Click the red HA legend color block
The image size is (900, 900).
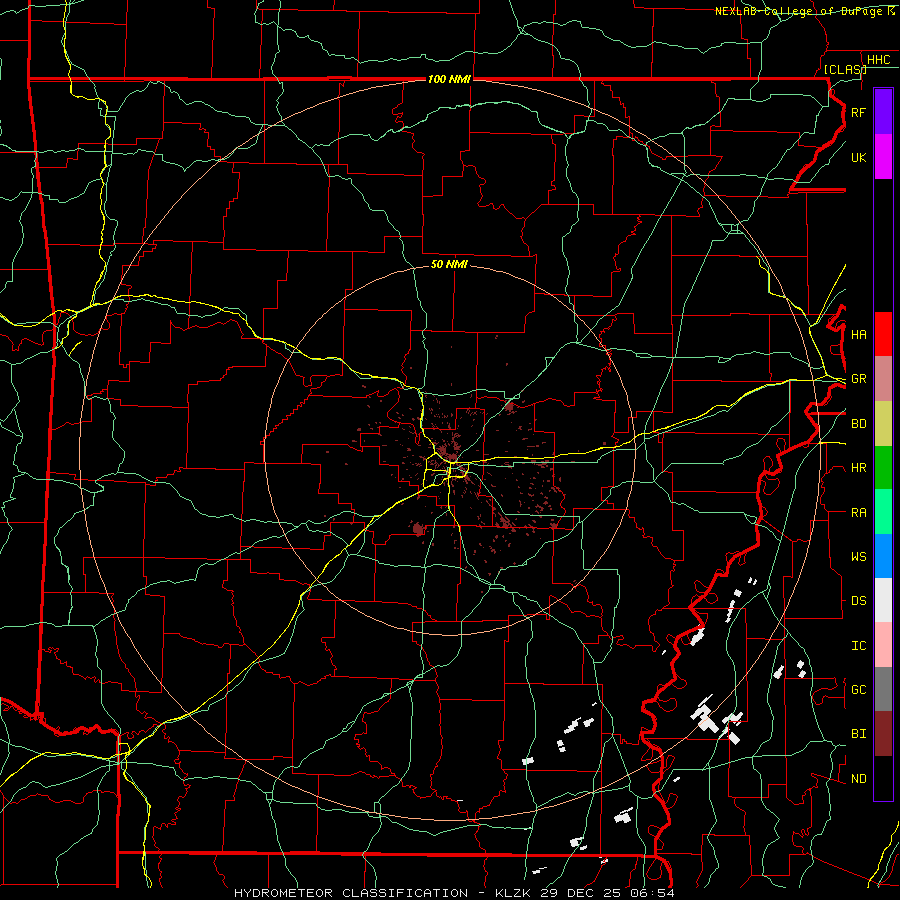[883, 334]
